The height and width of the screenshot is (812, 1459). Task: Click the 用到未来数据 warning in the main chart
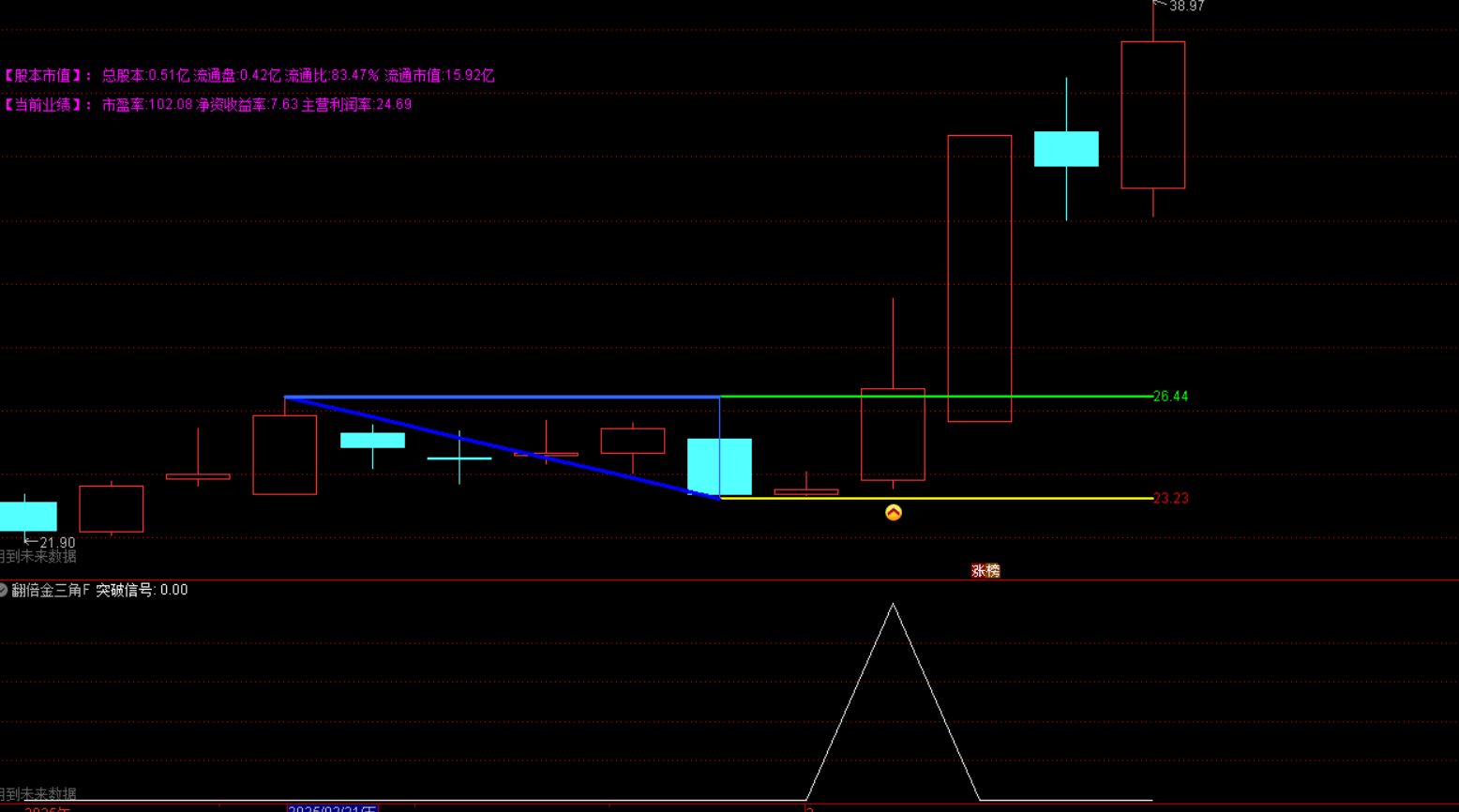coord(38,557)
